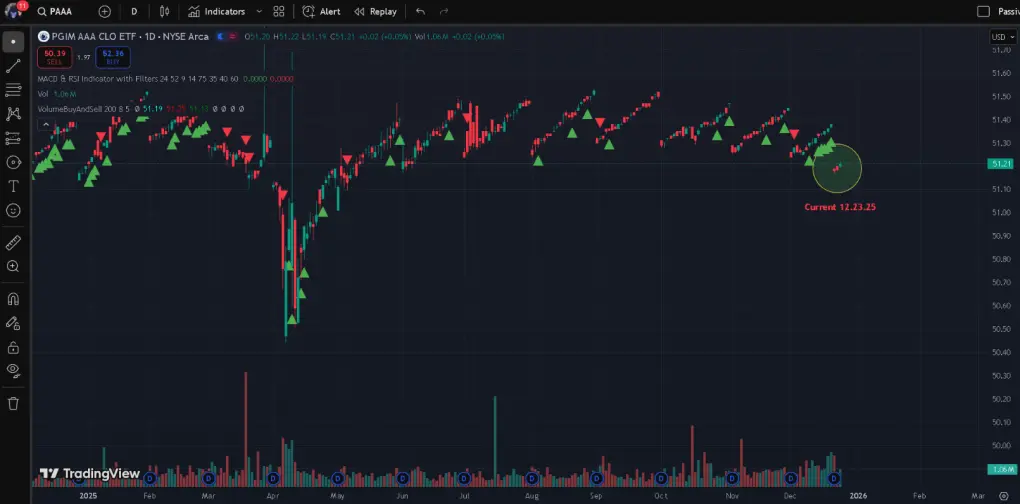Click the square layout icon beside Passiv
Image resolution: width=1020 pixels, height=504 pixels.
click(984, 12)
